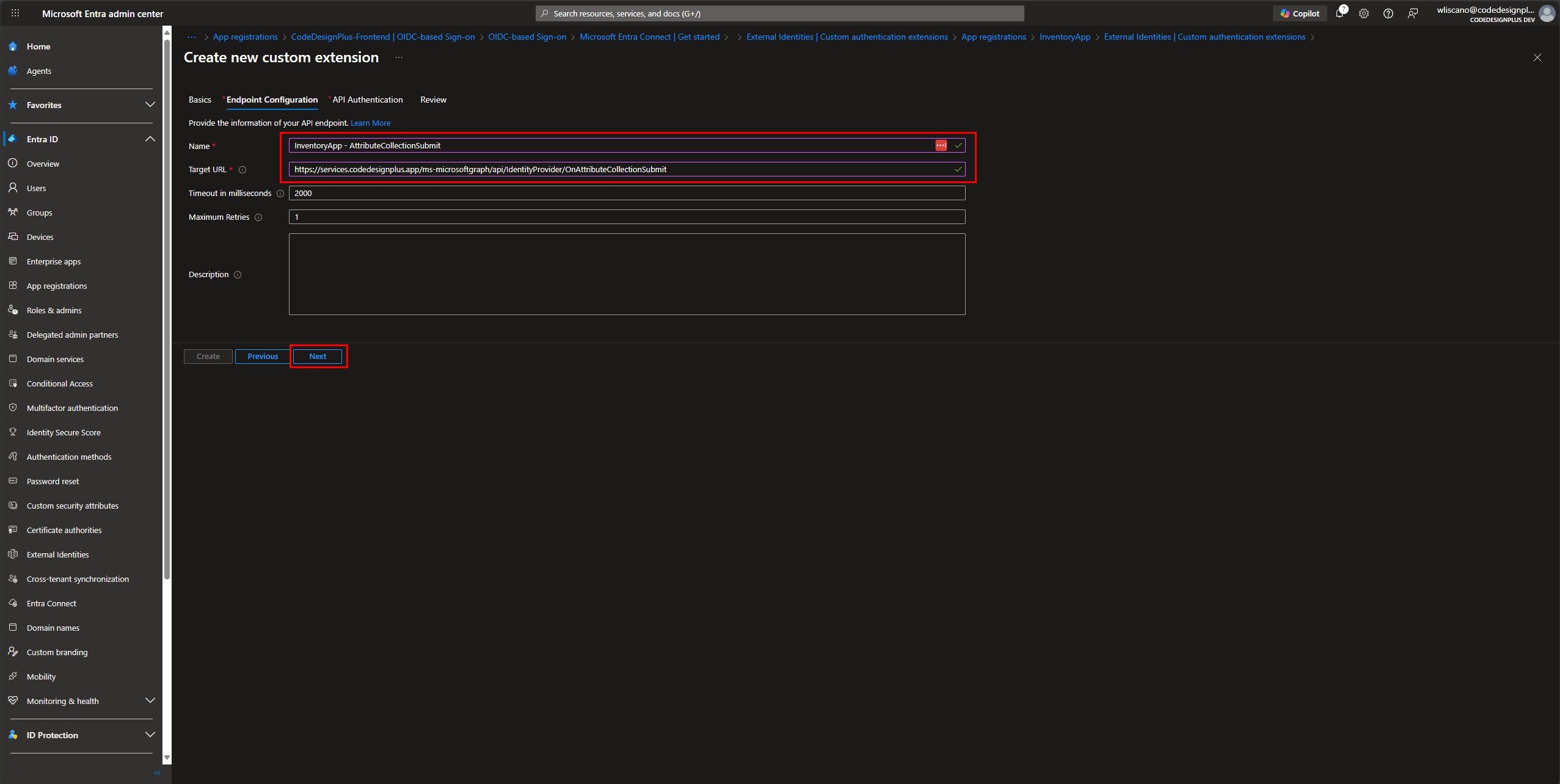Click the Enterprise apps icon
Image resolution: width=1560 pixels, height=784 pixels.
click(13, 261)
